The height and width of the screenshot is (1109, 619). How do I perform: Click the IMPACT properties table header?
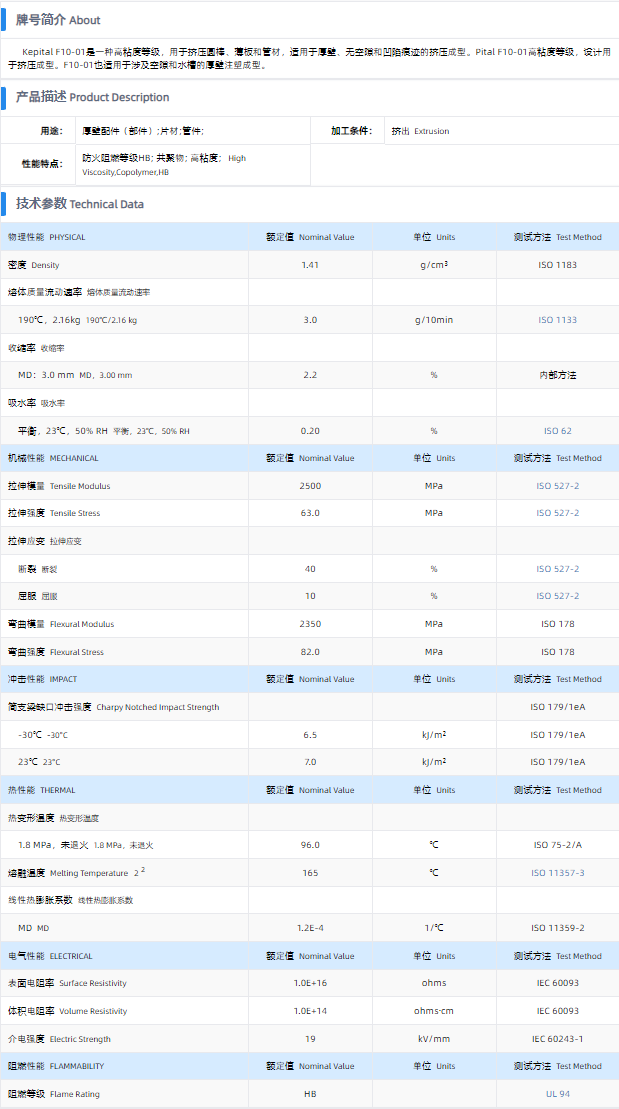tap(42, 679)
